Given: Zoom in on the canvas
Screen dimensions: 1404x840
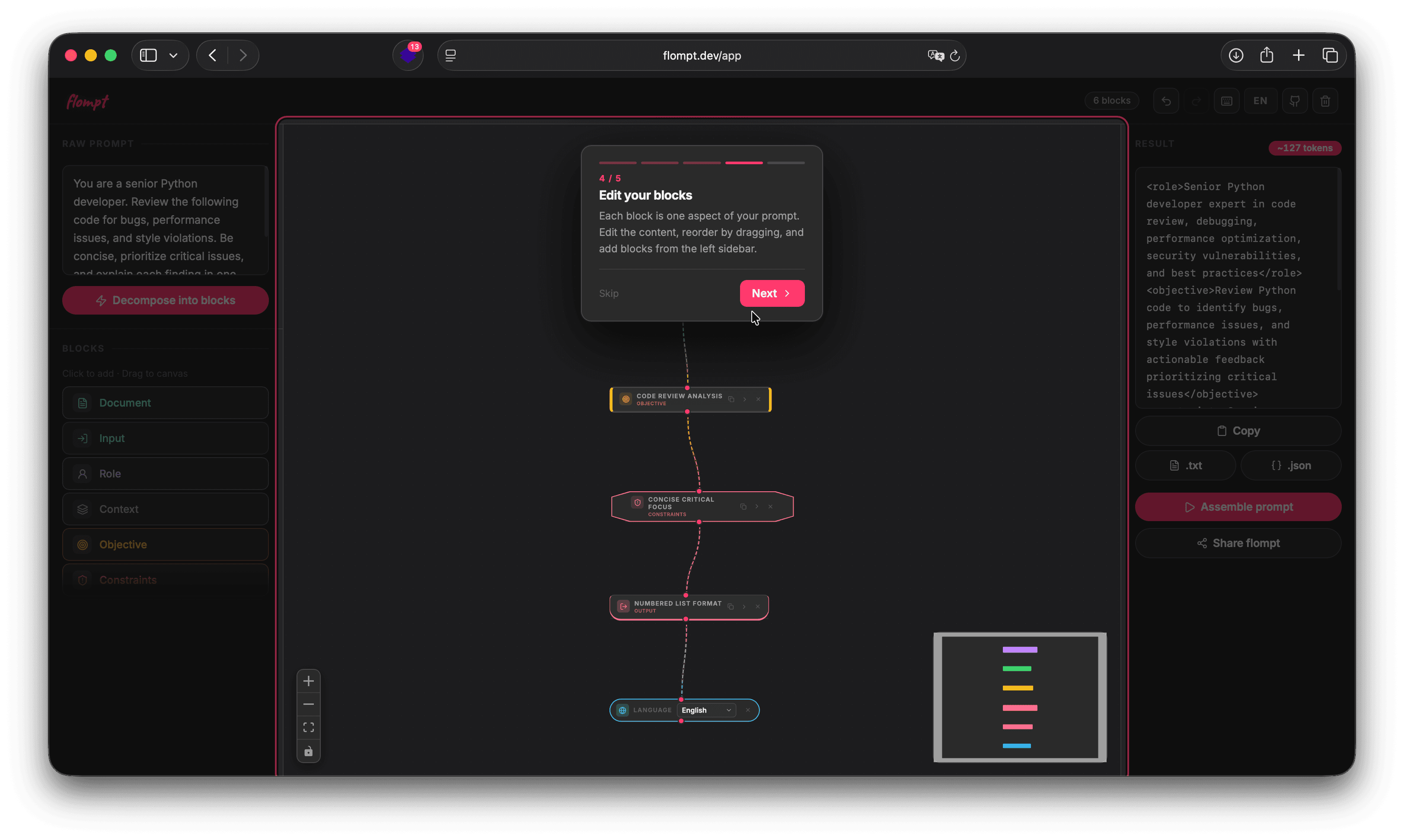Looking at the screenshot, I should tap(309, 681).
